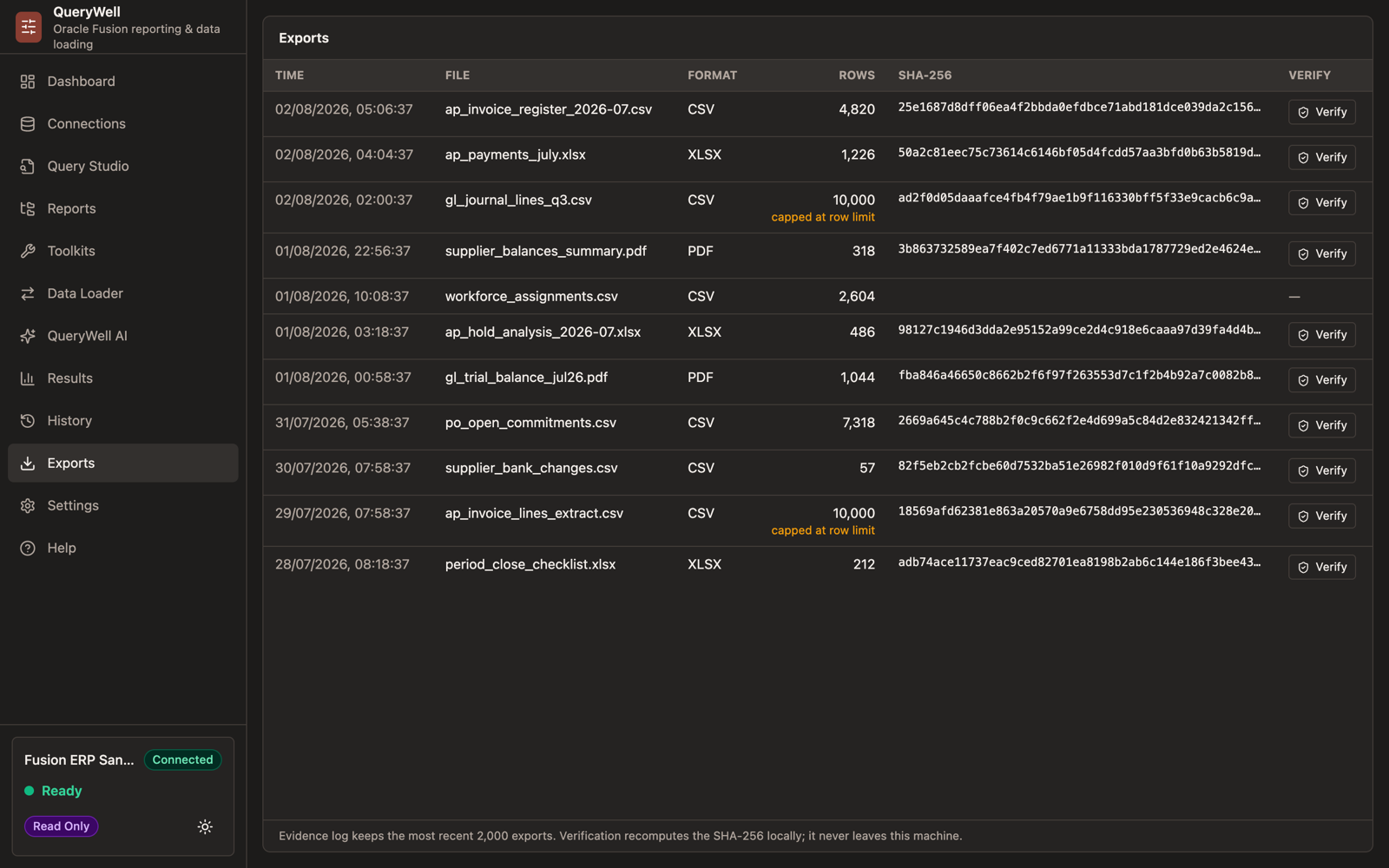This screenshot has width=1389, height=868.
Task: Click the TIME column header
Action: pos(289,76)
